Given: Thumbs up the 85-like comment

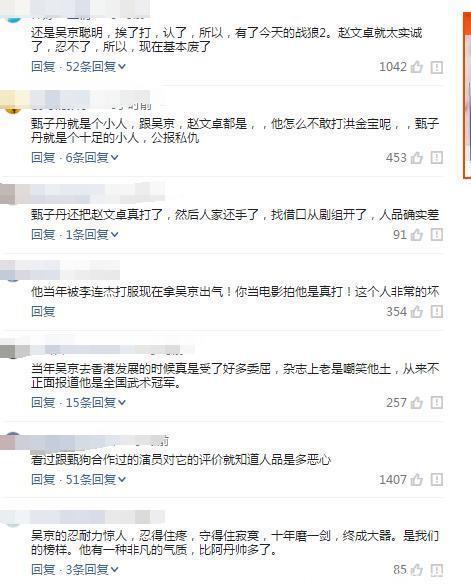Looking at the screenshot, I should pos(416,570).
